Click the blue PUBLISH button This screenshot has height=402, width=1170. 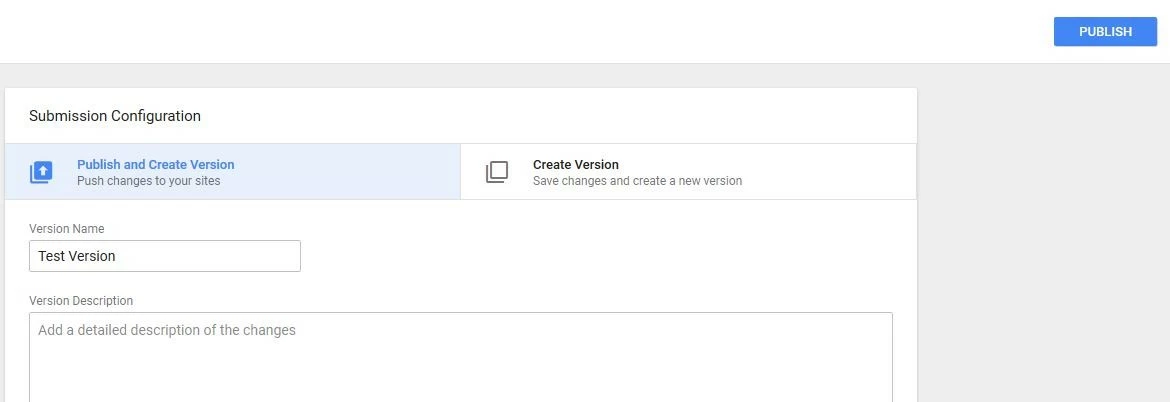pyautogui.click(x=1105, y=31)
